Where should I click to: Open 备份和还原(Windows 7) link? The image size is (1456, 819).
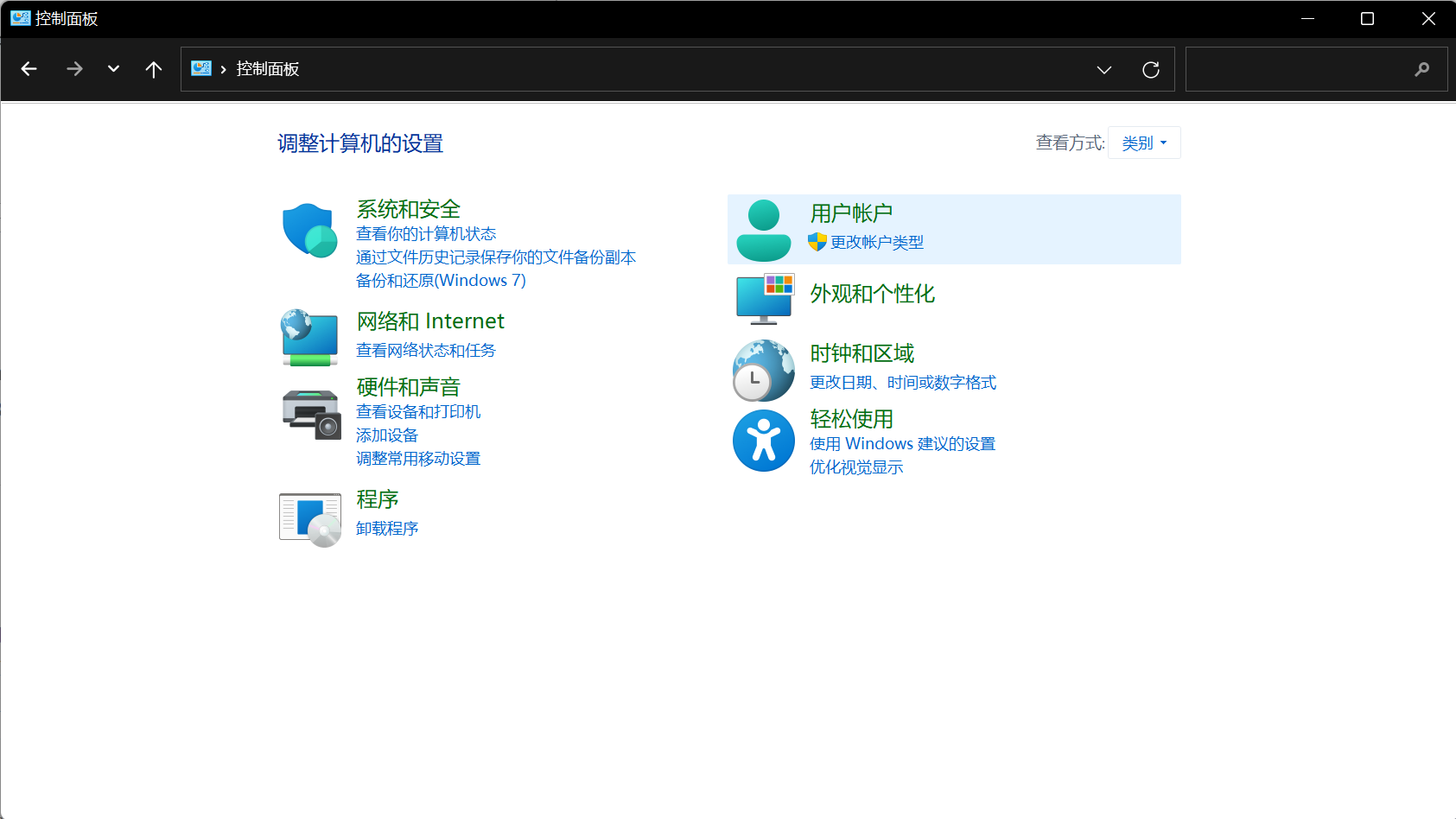pos(441,281)
